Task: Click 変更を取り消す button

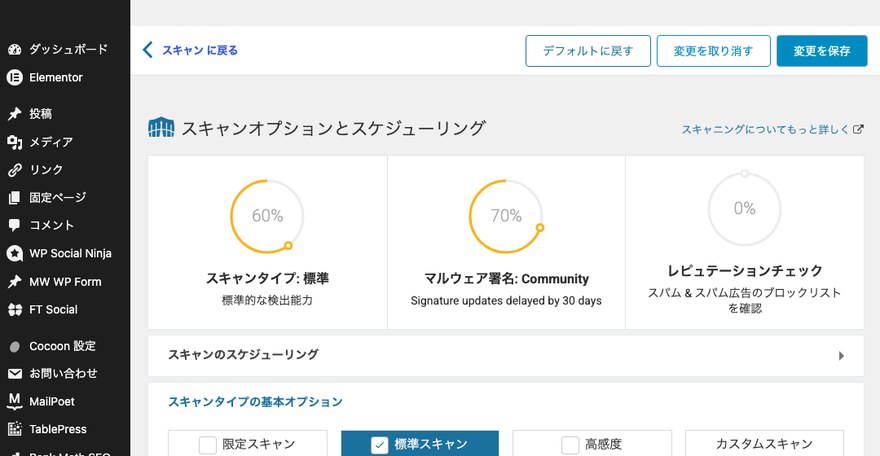Action: point(713,51)
